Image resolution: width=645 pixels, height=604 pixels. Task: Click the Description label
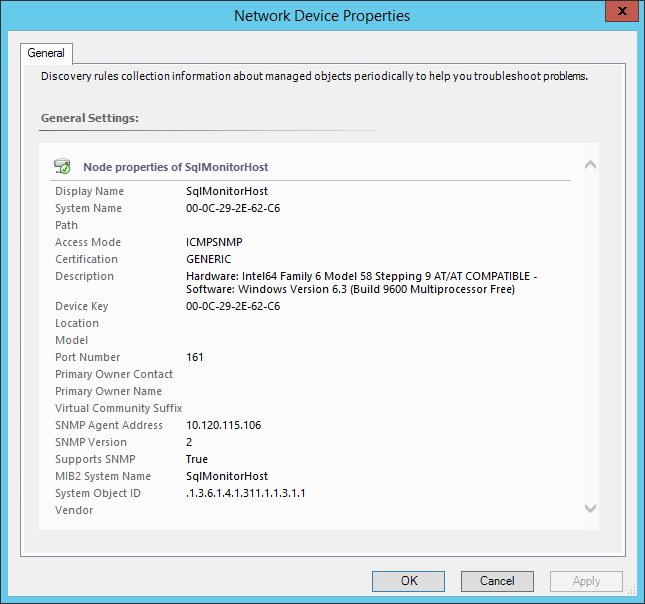coord(84,276)
